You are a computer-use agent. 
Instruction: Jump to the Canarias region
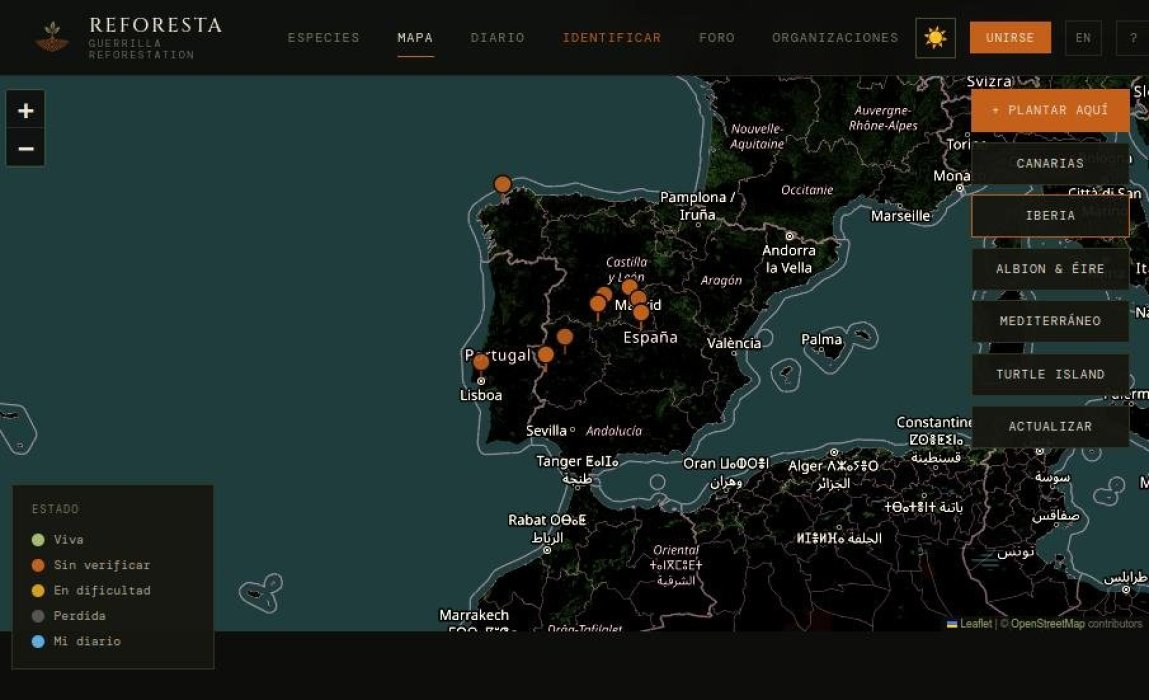[1050, 163]
